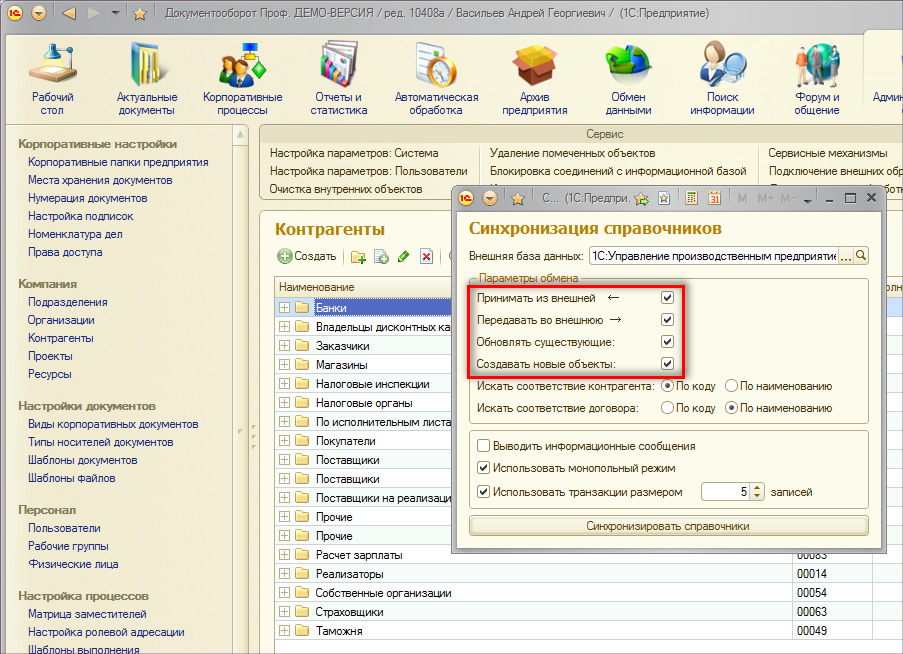Click the red X delete mark icon
Viewport: 903px width, 654px height.
click(x=426, y=256)
